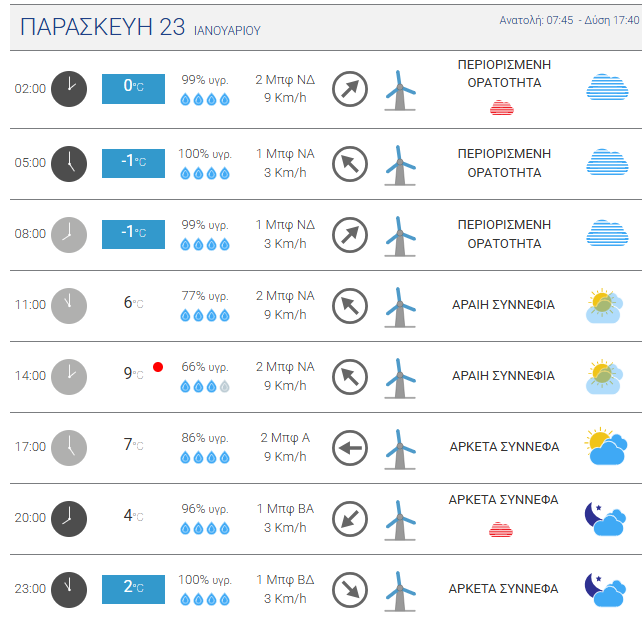
Task: Click the windmill icon in the 23:00 row
Action: [x=400, y=589]
